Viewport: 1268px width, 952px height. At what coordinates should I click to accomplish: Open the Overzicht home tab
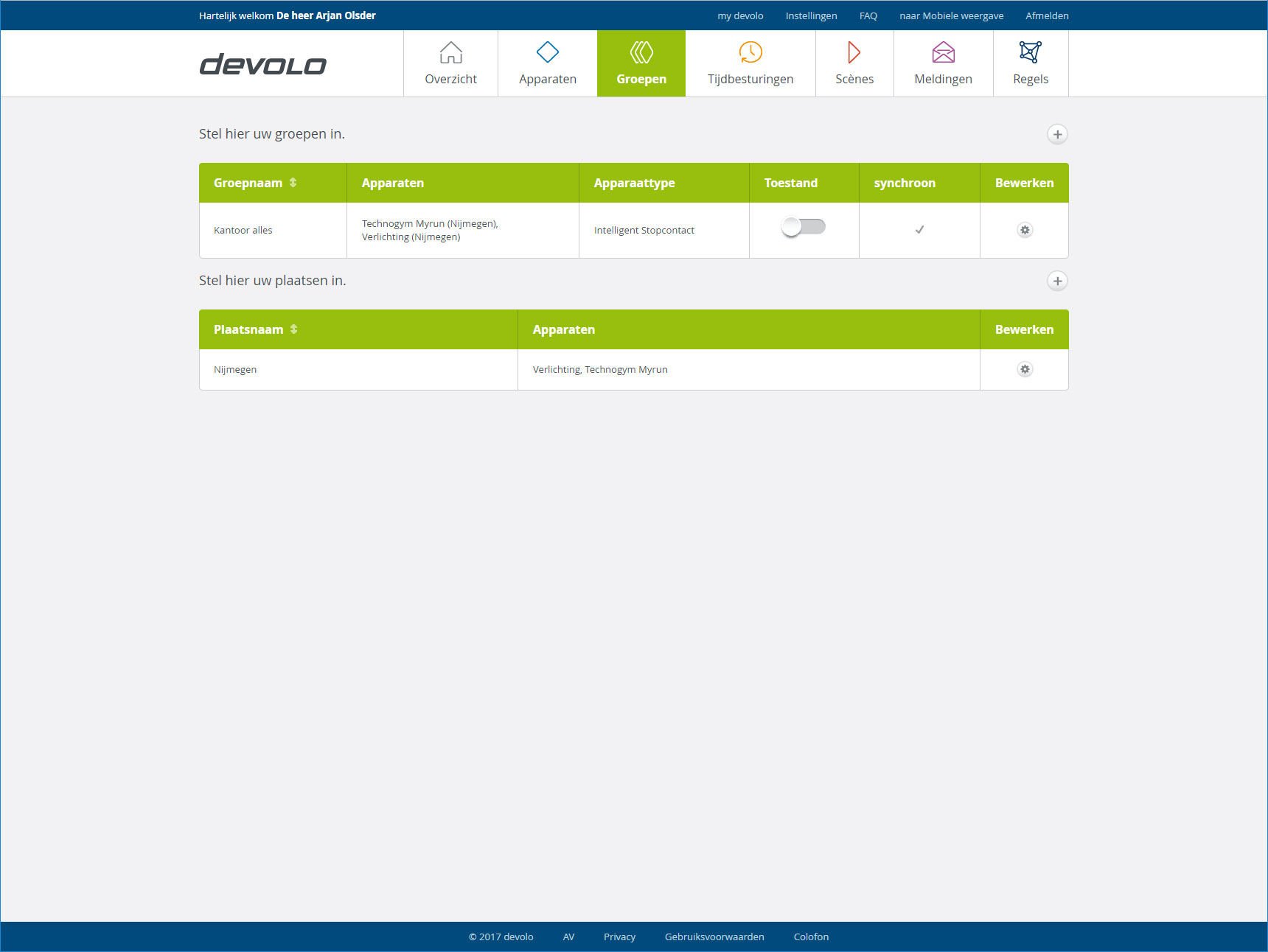450,63
